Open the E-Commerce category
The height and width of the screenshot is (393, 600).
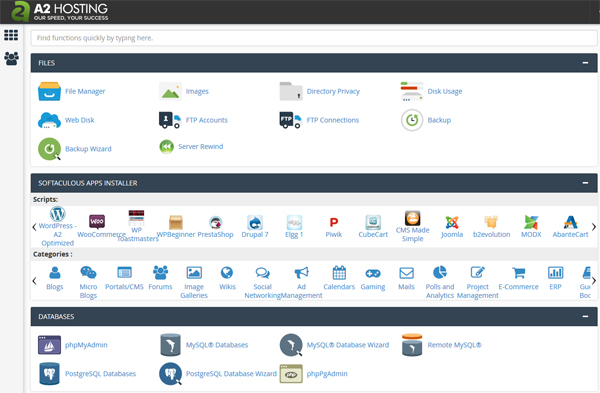click(518, 278)
